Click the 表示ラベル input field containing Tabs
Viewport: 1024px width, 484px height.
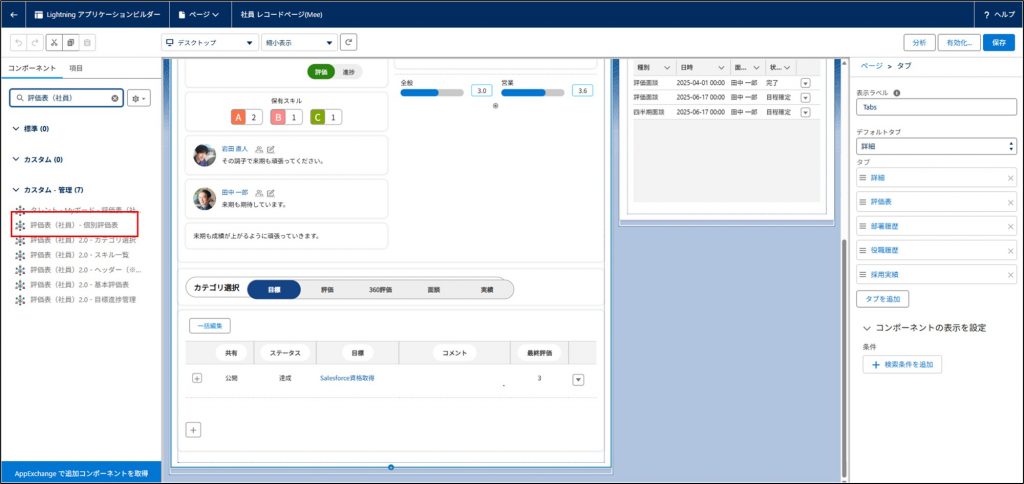click(x=935, y=108)
